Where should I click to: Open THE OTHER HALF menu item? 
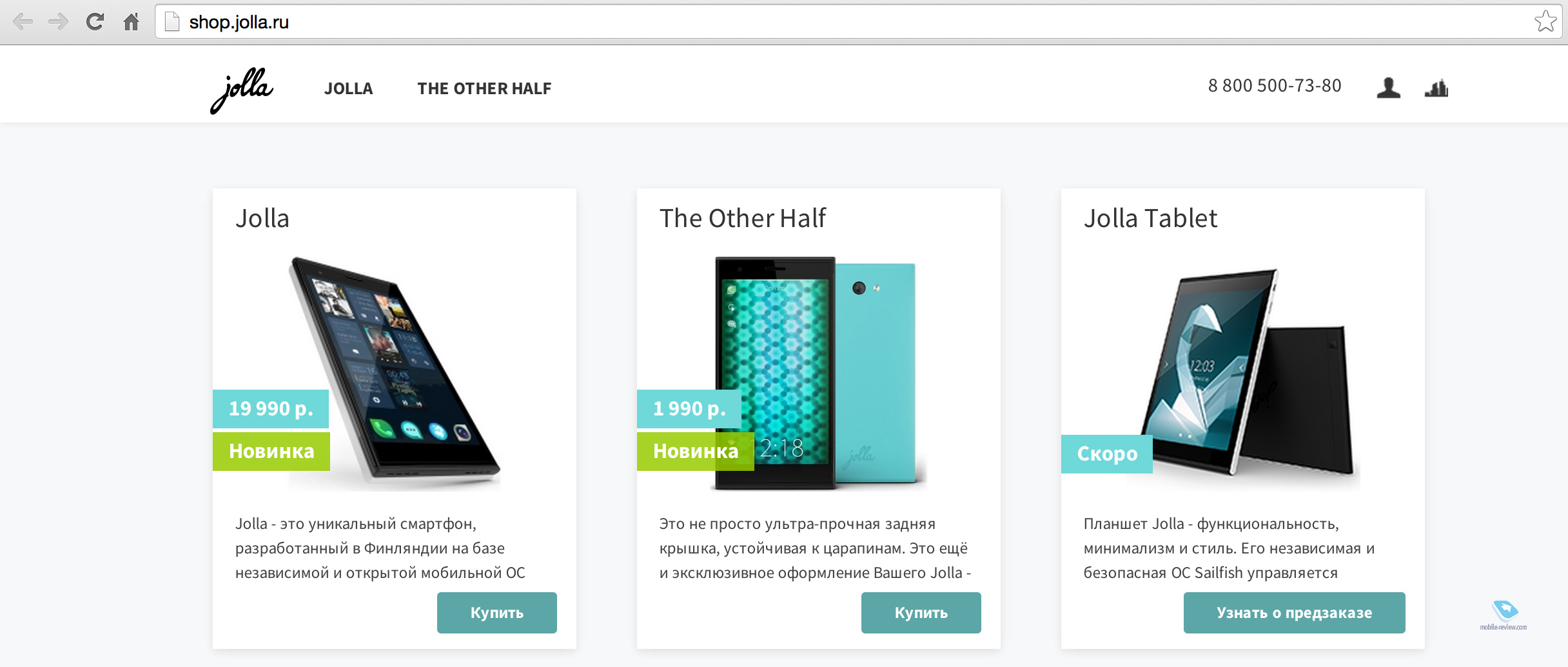(x=484, y=88)
